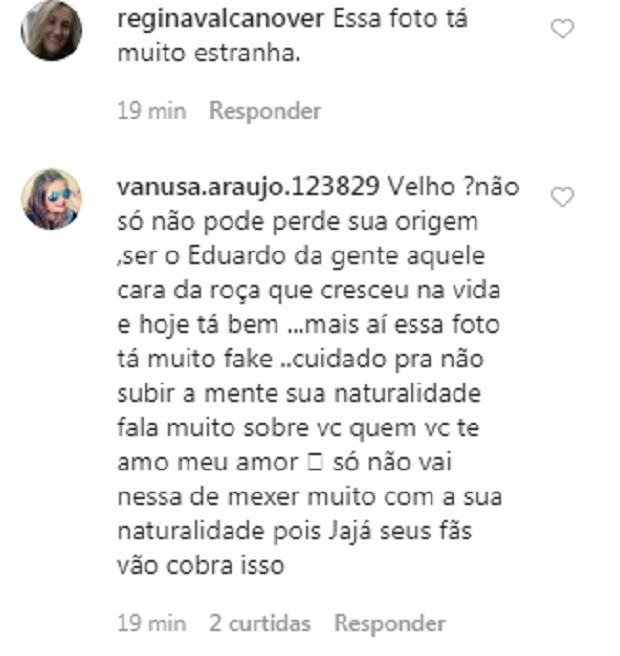
Task: Open the vanusa.araujo.123829 username link
Action: [248, 187]
